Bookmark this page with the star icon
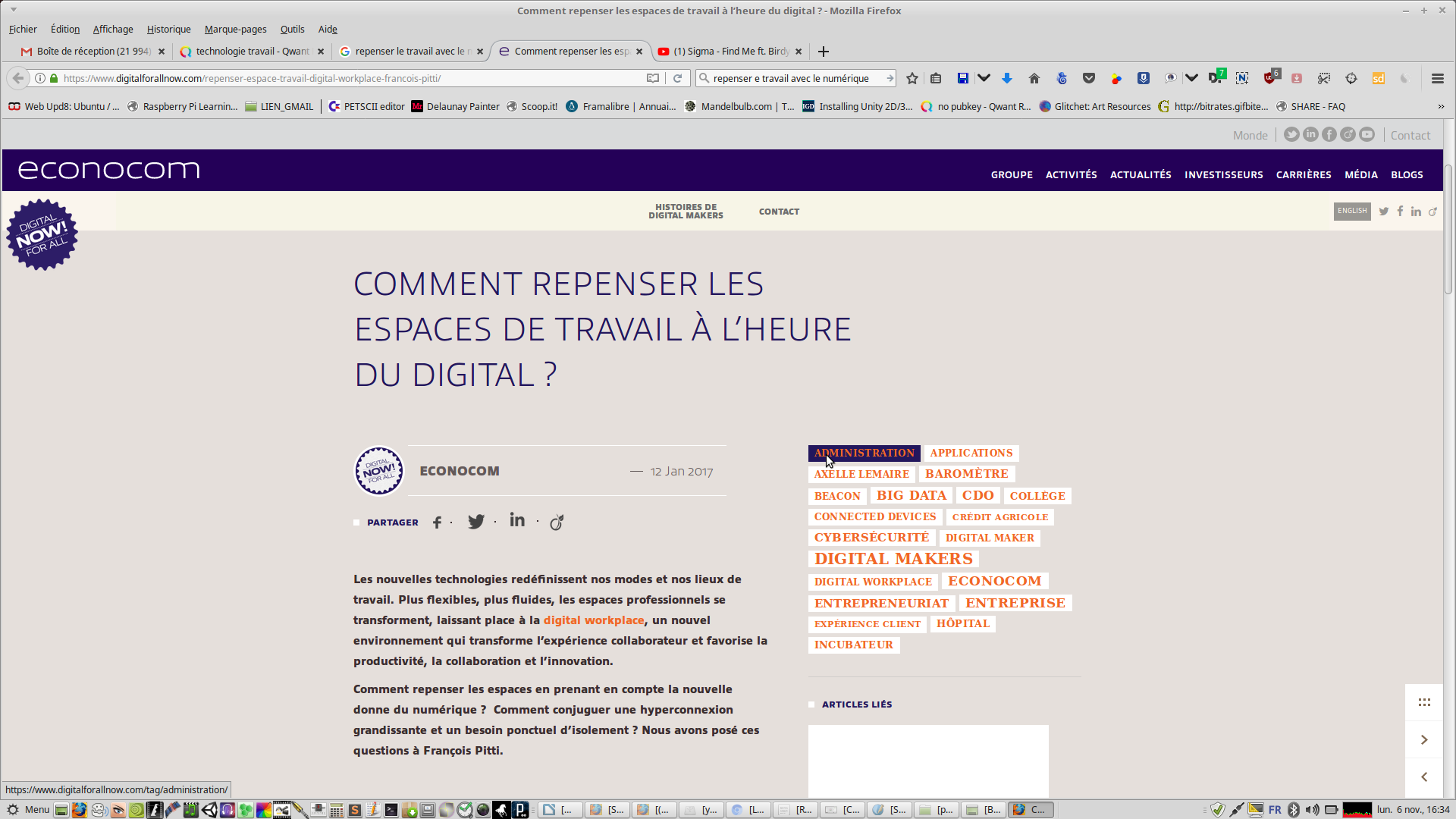The width and height of the screenshot is (1456, 819). point(912,78)
